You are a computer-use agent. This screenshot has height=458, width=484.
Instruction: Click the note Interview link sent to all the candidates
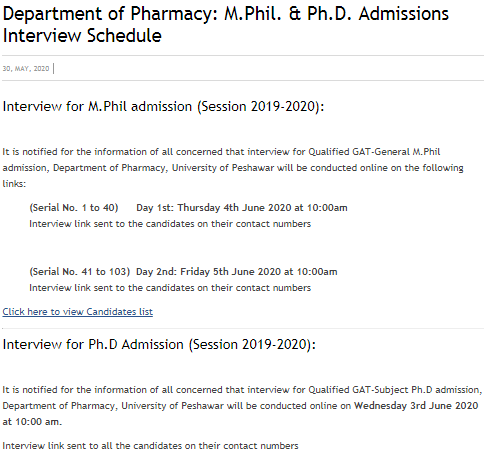150,446
